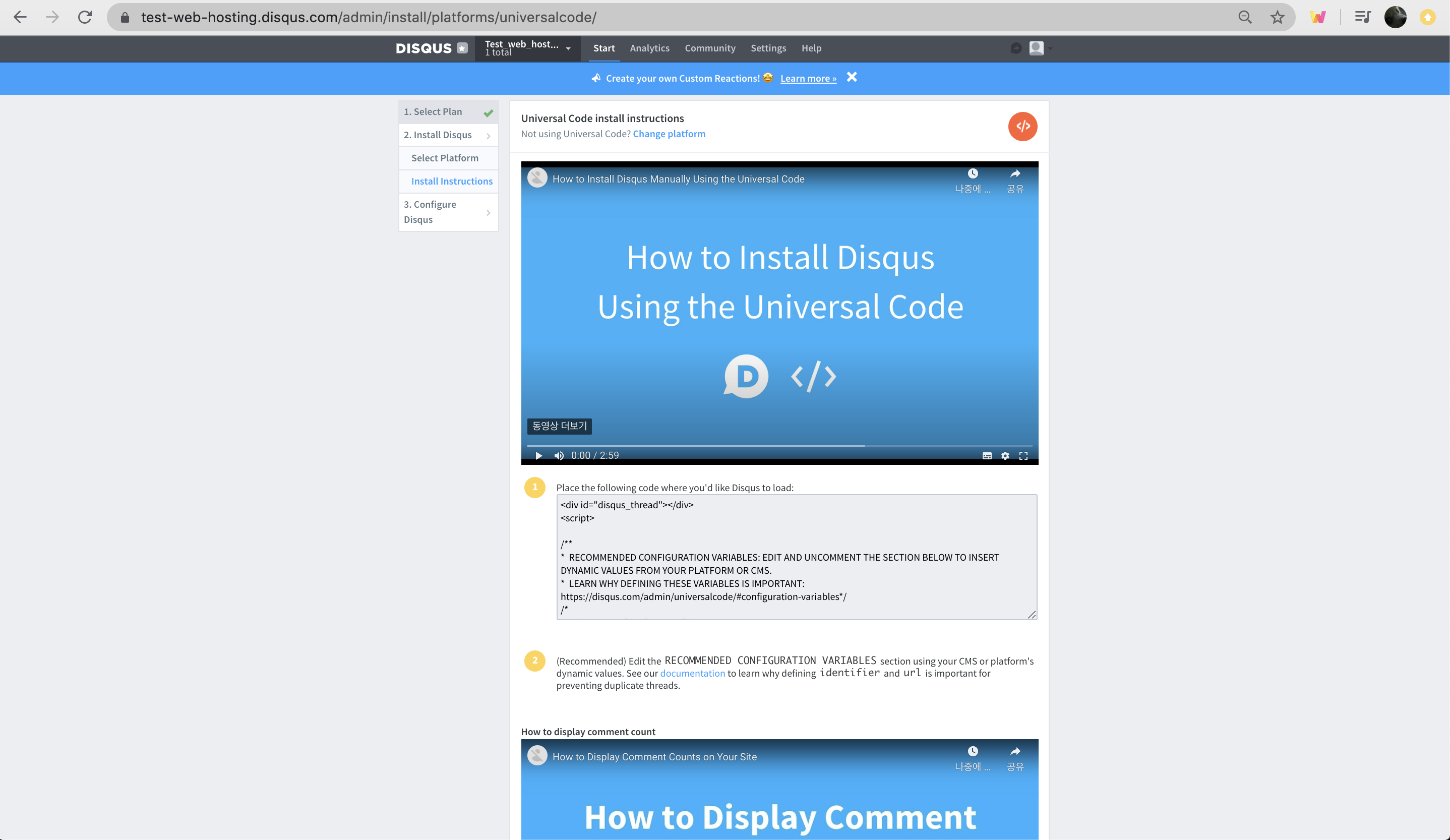Click the orange Universal Code icon
The height and width of the screenshot is (840, 1450).
click(x=1022, y=126)
